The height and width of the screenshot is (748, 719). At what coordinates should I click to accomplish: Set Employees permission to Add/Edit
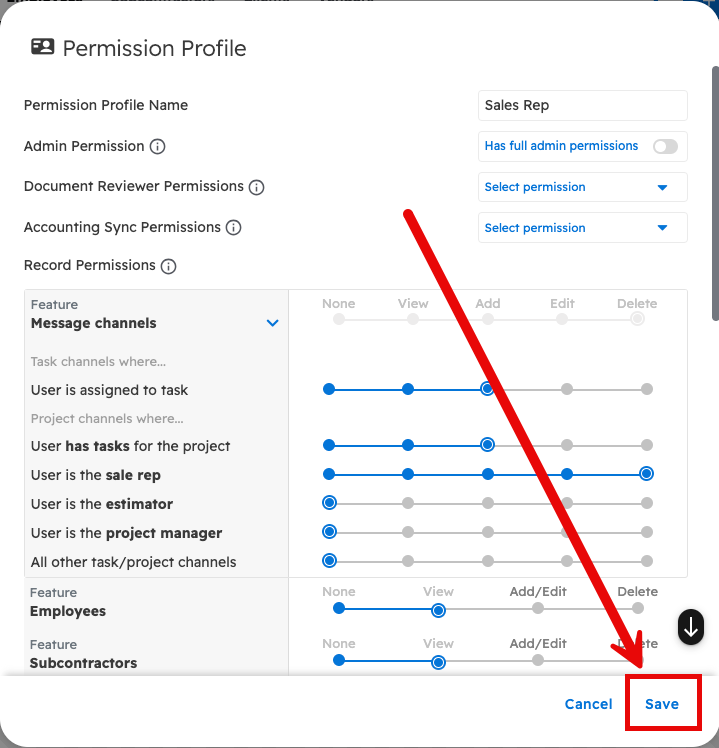point(538,608)
